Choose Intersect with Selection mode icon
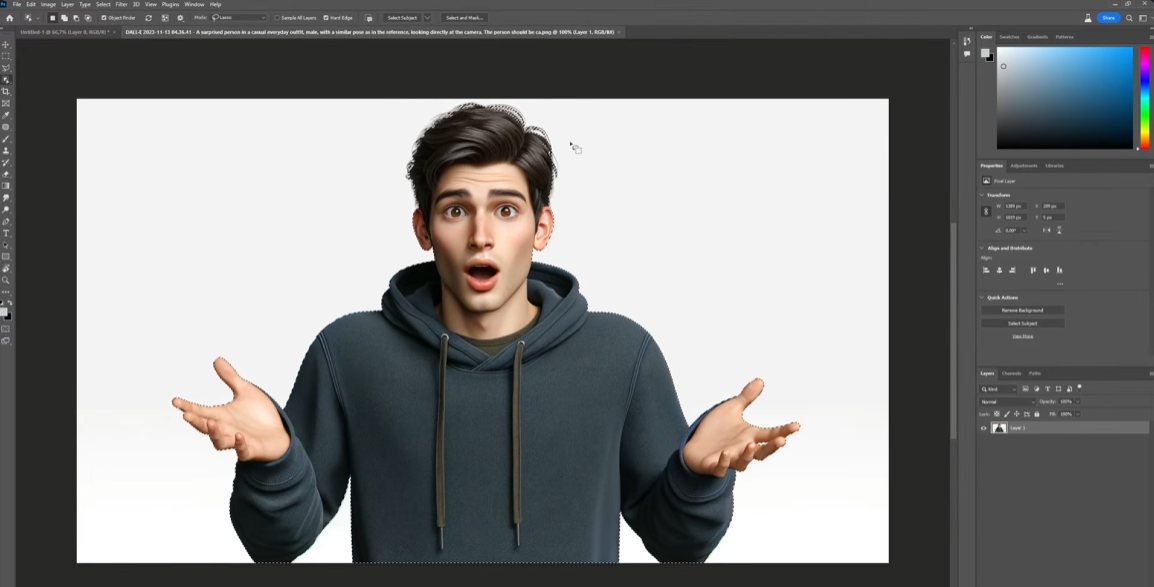1154x587 pixels. coord(88,18)
